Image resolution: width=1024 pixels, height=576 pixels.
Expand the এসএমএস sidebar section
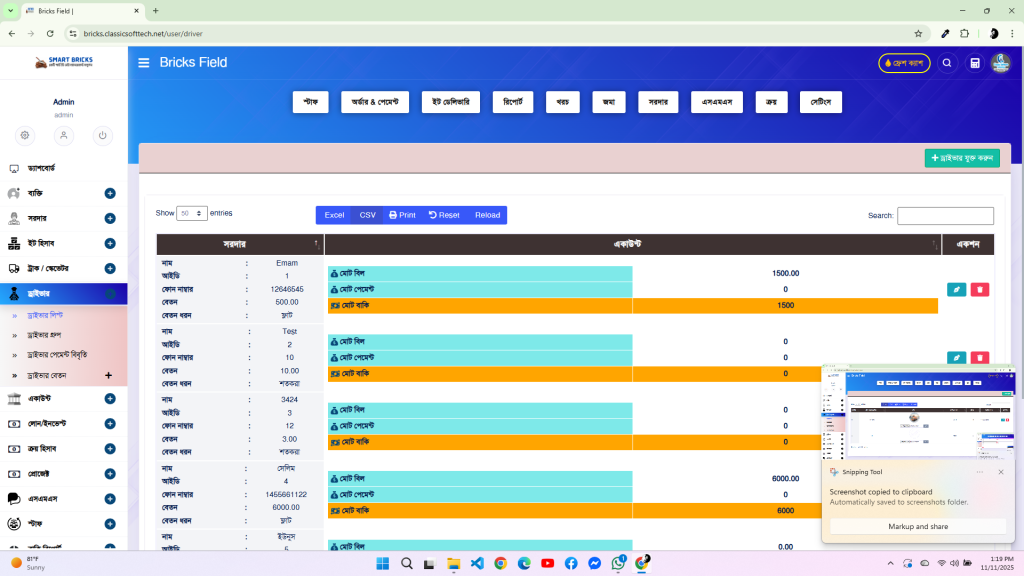point(110,498)
